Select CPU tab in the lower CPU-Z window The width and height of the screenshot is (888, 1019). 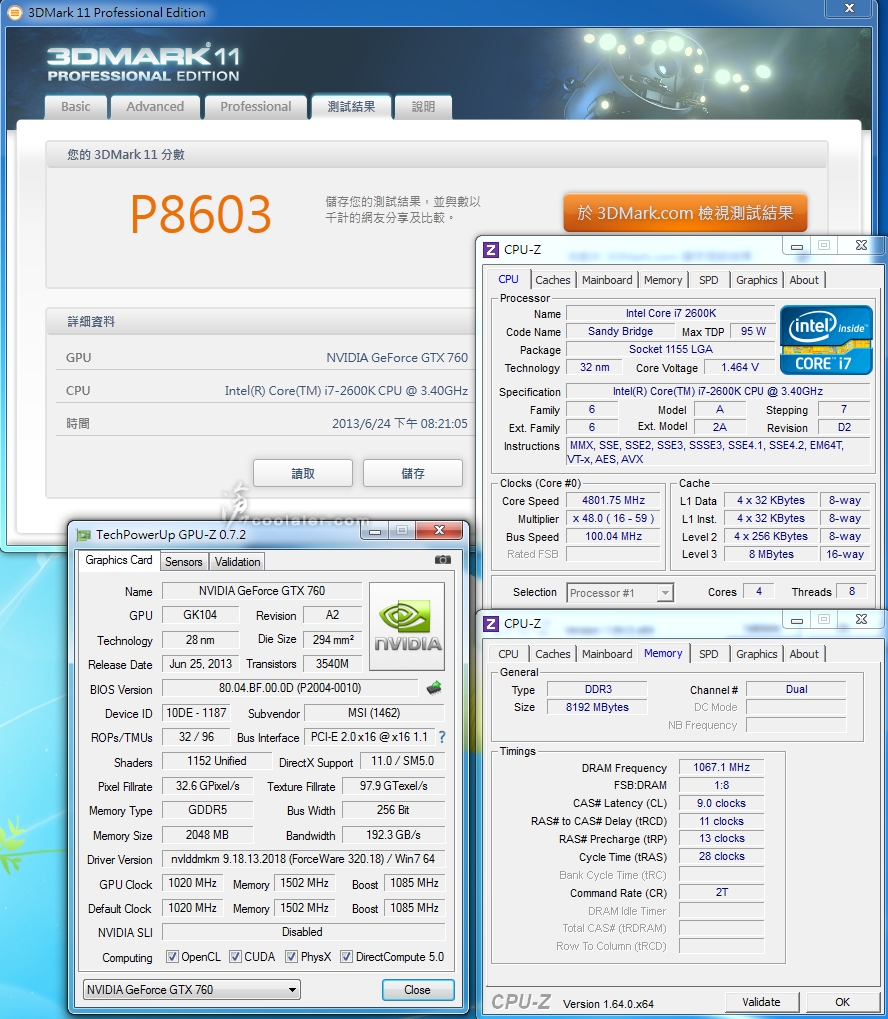508,654
